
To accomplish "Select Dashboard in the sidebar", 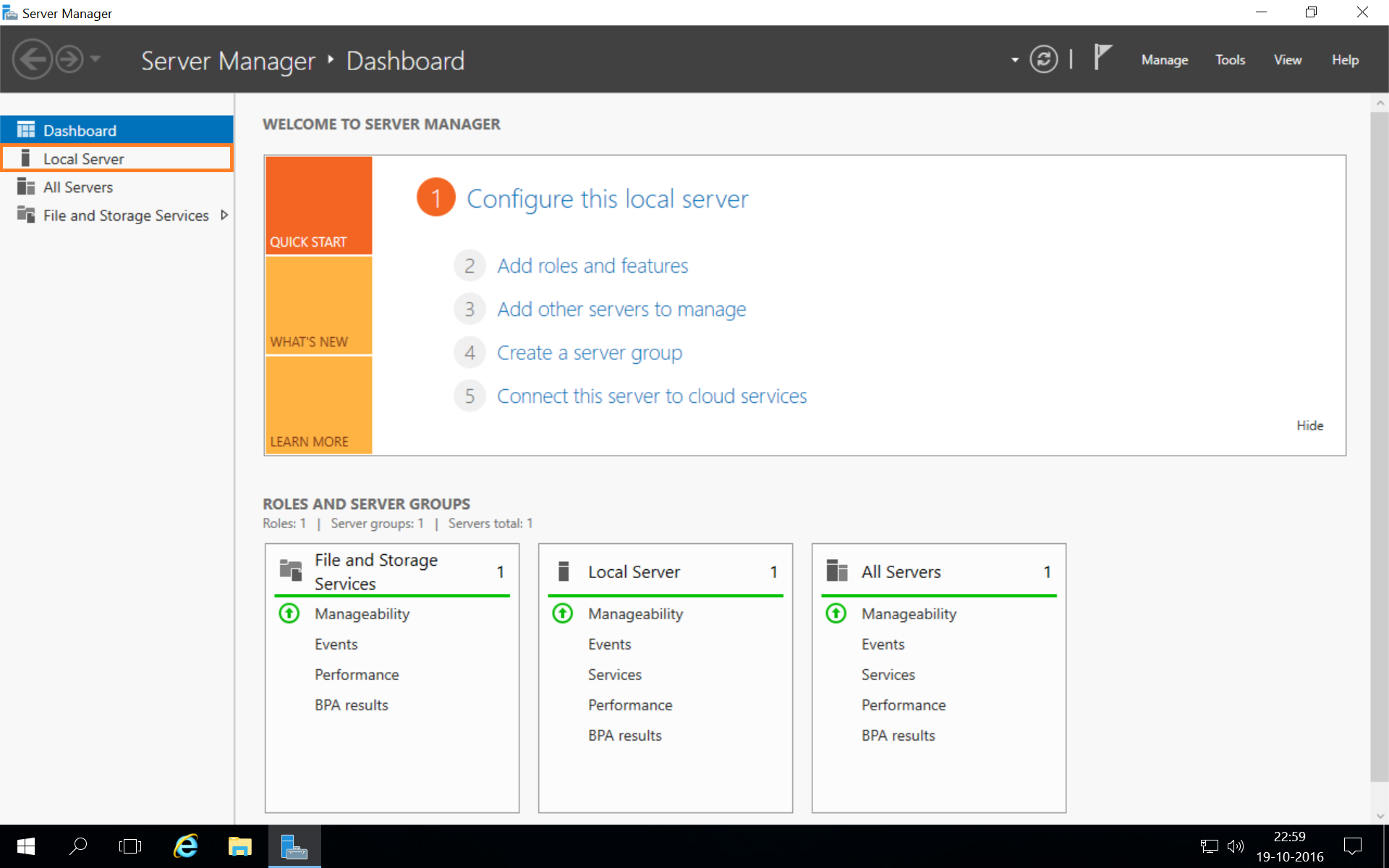I will [116, 130].
